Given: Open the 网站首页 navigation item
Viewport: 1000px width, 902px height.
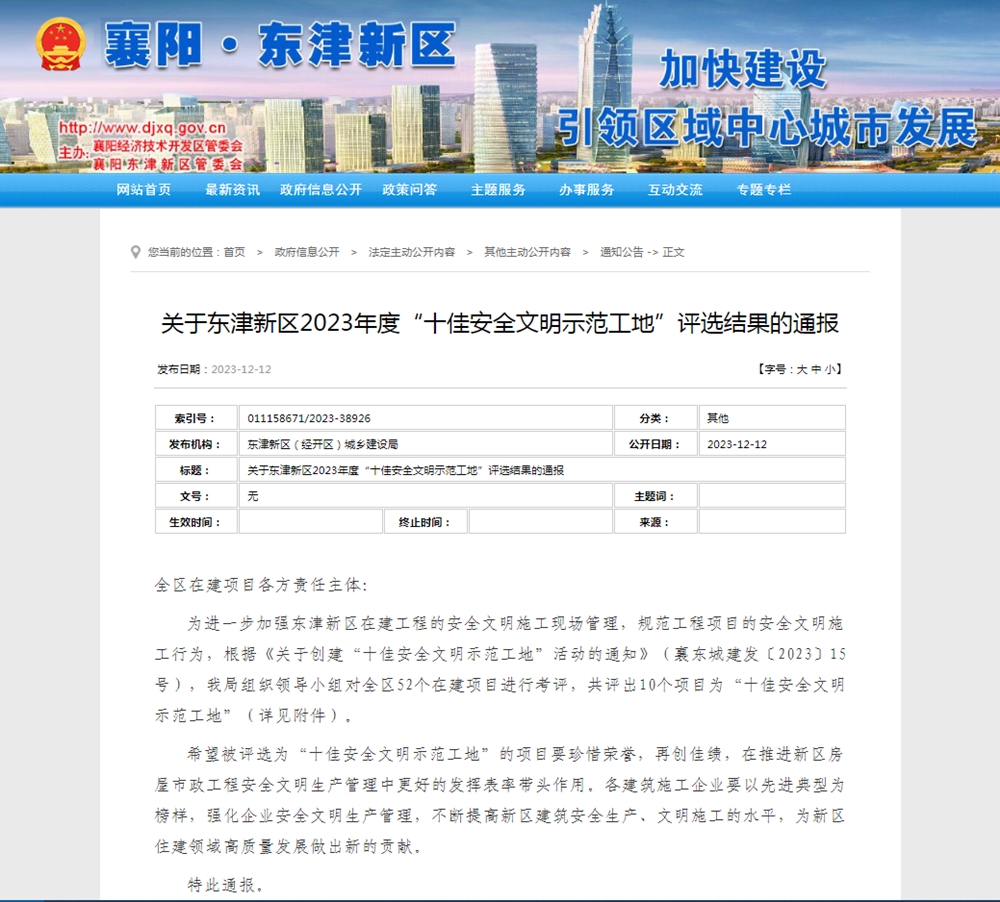Looking at the screenshot, I should 143,190.
